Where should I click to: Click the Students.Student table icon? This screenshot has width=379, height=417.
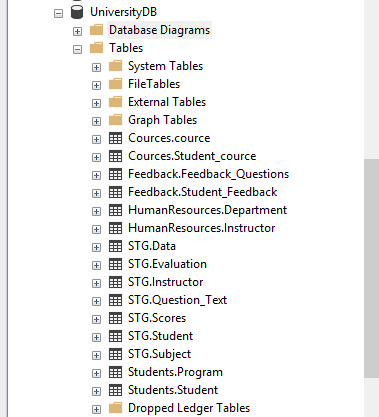pyautogui.click(x=115, y=390)
